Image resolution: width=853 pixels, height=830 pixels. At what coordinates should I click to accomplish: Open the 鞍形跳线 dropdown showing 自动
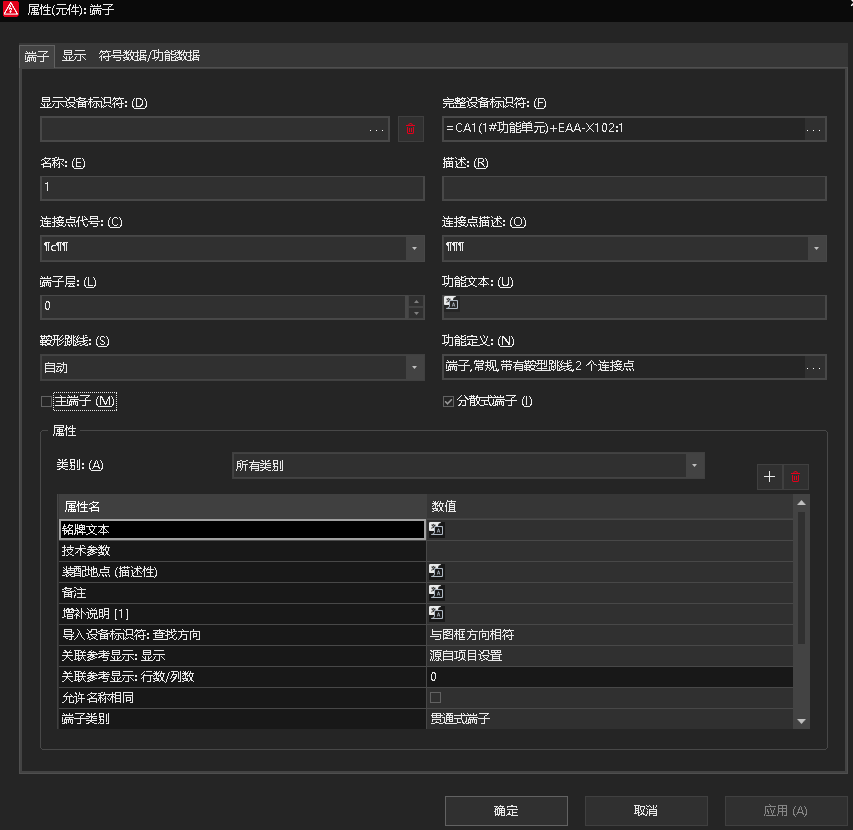point(414,367)
